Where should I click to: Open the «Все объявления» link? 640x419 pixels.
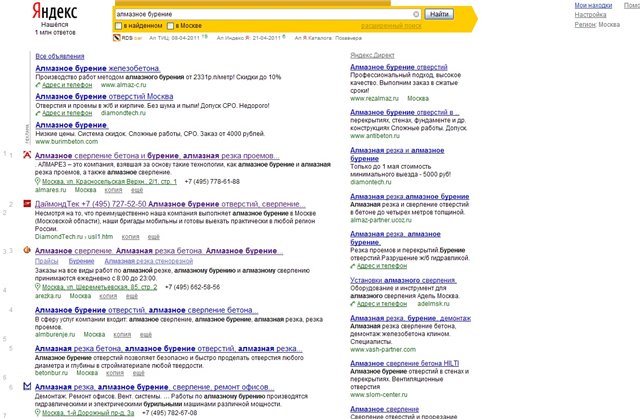[60, 56]
